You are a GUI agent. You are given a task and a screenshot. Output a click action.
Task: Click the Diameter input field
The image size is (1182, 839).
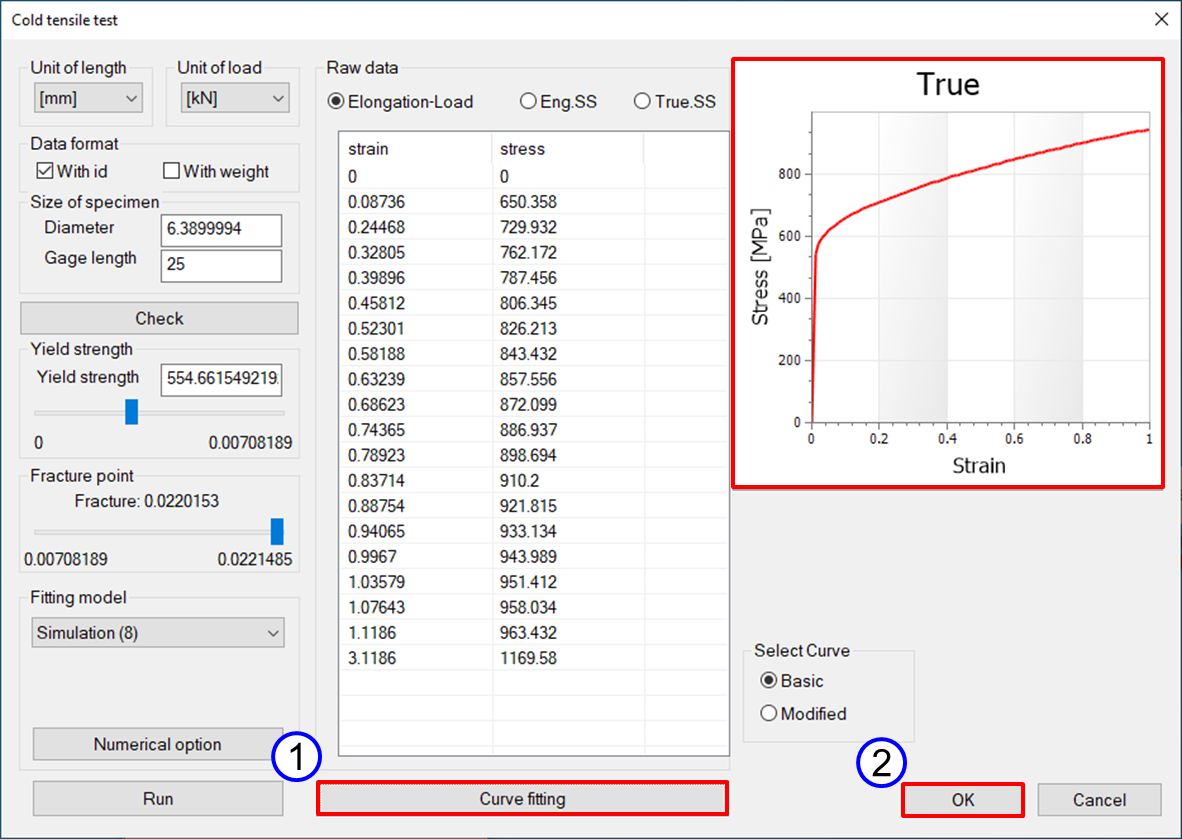click(220, 230)
